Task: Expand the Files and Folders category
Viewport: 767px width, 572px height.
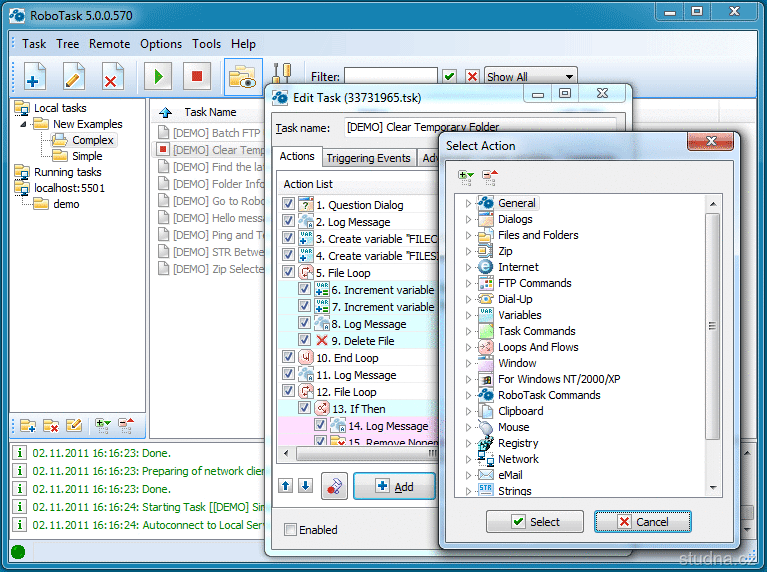Action: pyautogui.click(x=467, y=235)
